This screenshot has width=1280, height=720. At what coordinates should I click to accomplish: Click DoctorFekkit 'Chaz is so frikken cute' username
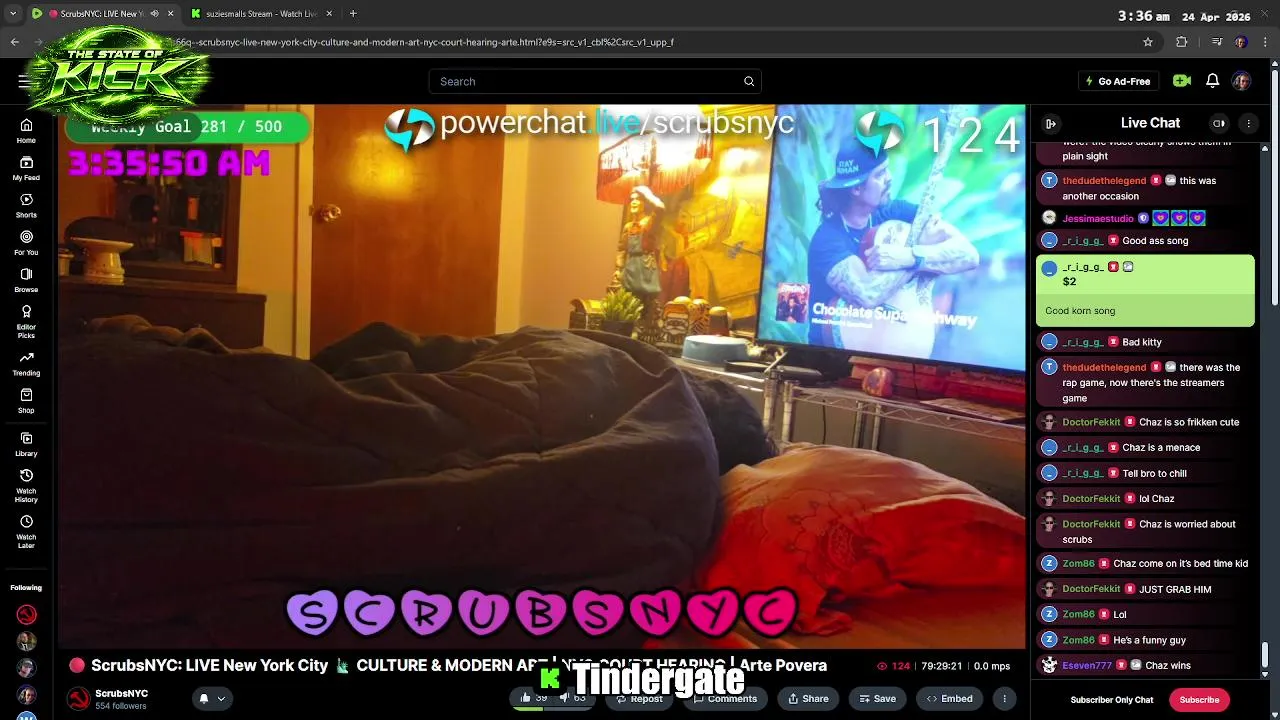click(1091, 422)
